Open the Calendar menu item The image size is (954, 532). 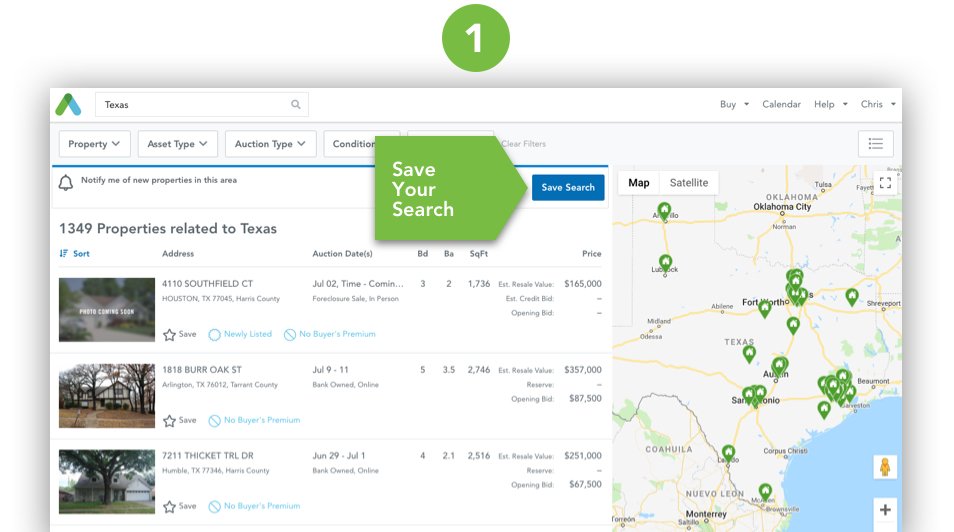pyautogui.click(x=781, y=104)
